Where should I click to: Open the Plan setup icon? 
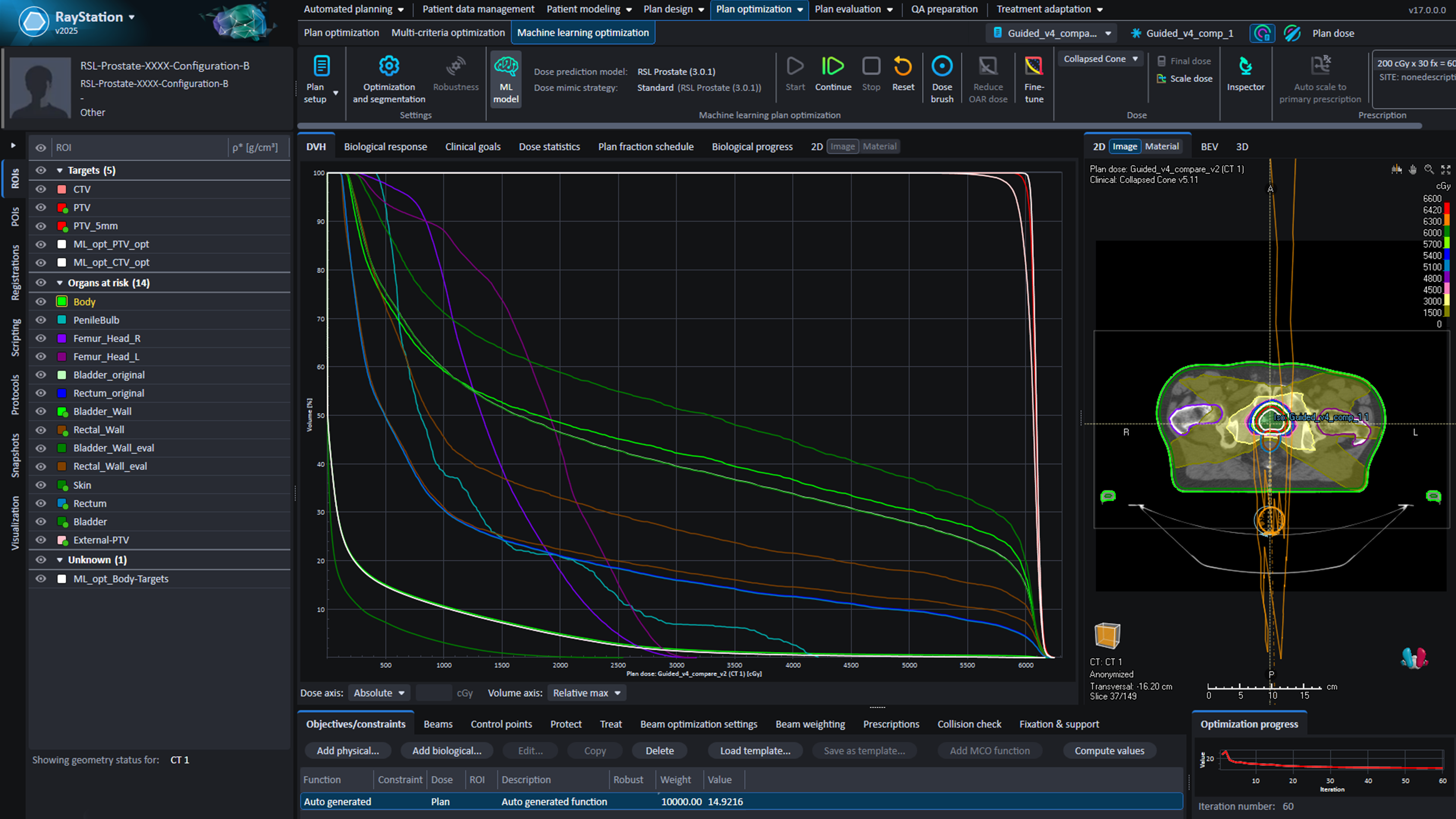click(x=321, y=67)
